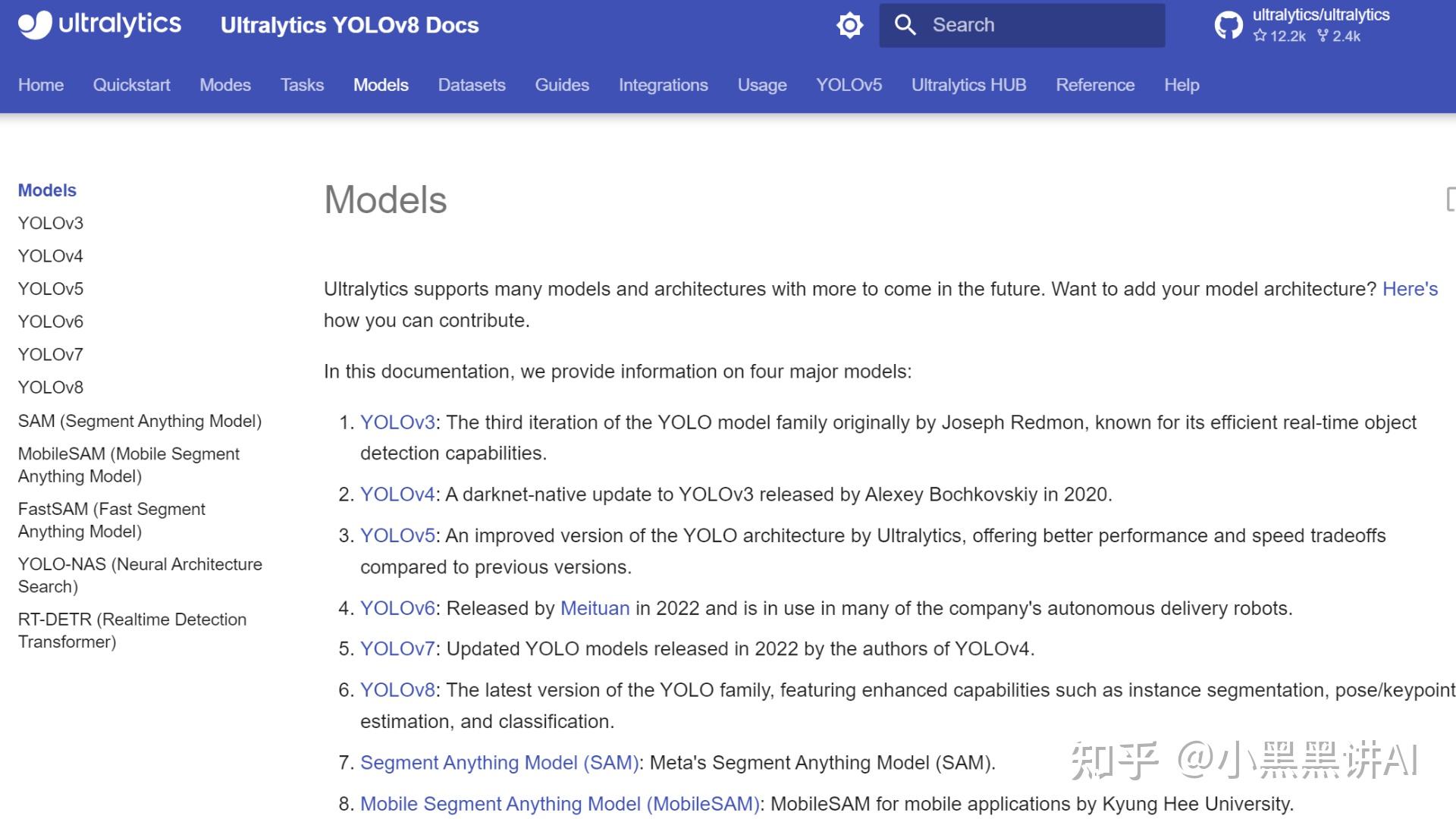
Task: Open RT-DETR sidebar entry
Action: pos(132,630)
